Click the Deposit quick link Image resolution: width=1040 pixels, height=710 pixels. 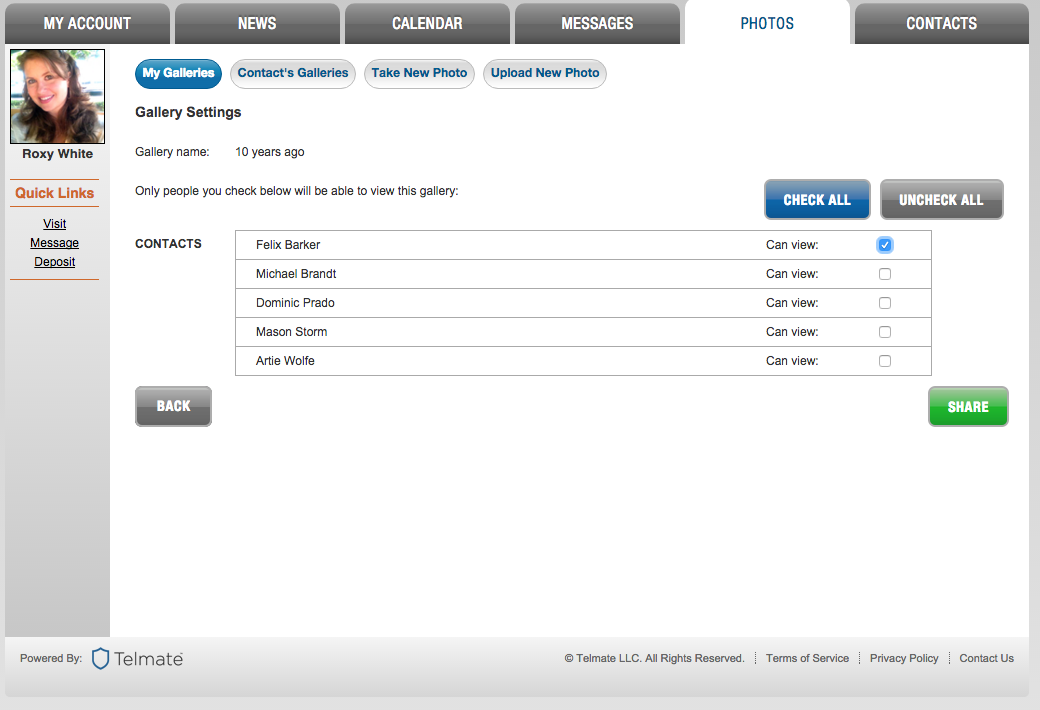(x=55, y=262)
